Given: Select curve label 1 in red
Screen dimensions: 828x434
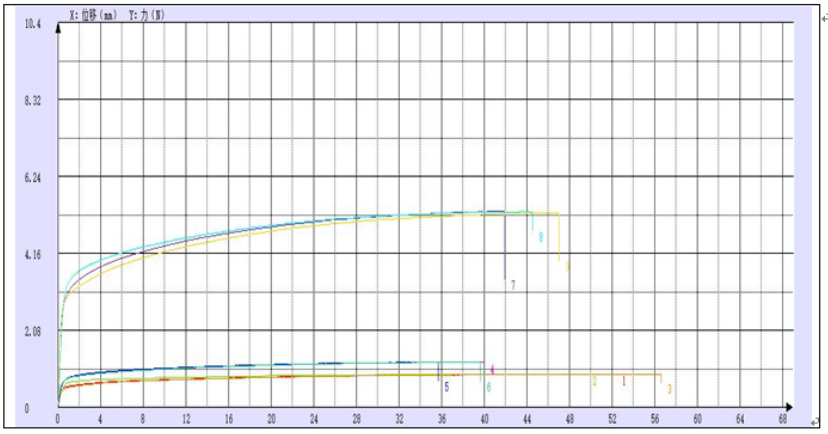Looking at the screenshot, I should (624, 381).
